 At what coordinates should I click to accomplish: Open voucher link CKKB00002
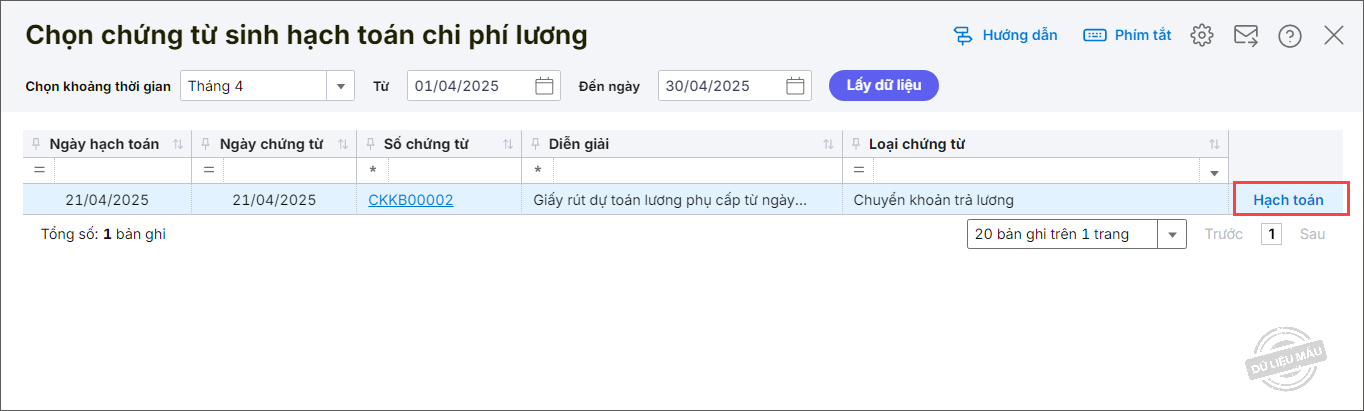tap(410, 200)
